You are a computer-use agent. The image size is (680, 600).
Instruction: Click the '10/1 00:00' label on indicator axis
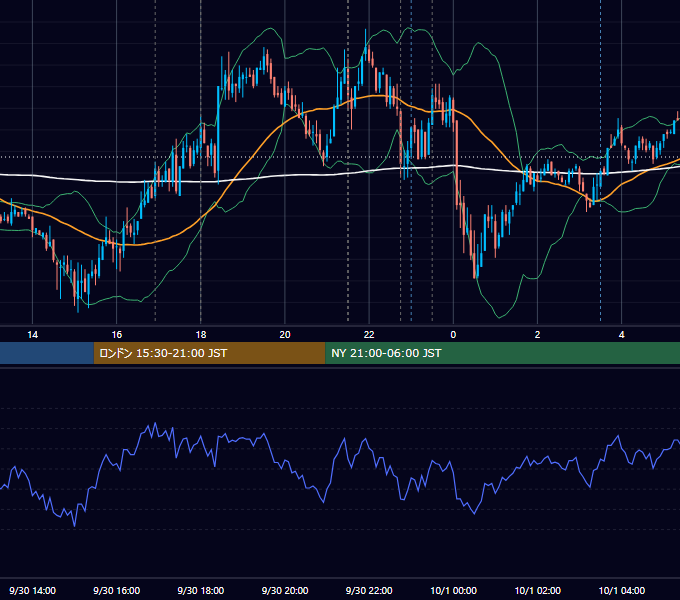tap(453, 590)
